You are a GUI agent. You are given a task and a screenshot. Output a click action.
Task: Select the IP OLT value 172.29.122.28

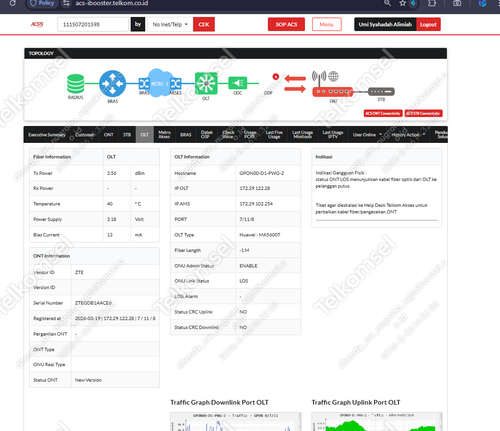(255, 188)
